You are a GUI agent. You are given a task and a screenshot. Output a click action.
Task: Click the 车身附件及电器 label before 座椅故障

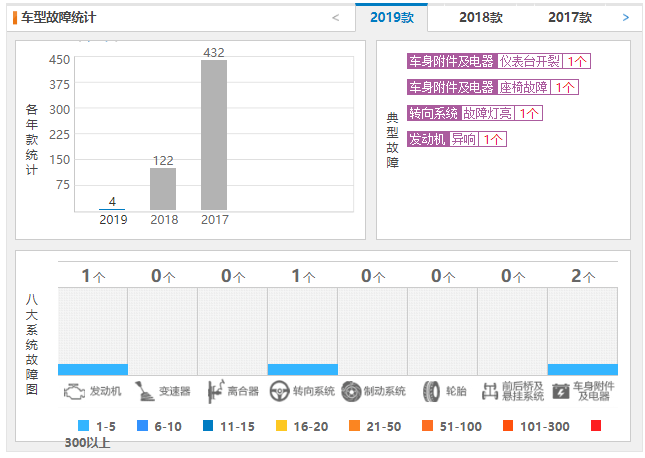(x=452, y=87)
